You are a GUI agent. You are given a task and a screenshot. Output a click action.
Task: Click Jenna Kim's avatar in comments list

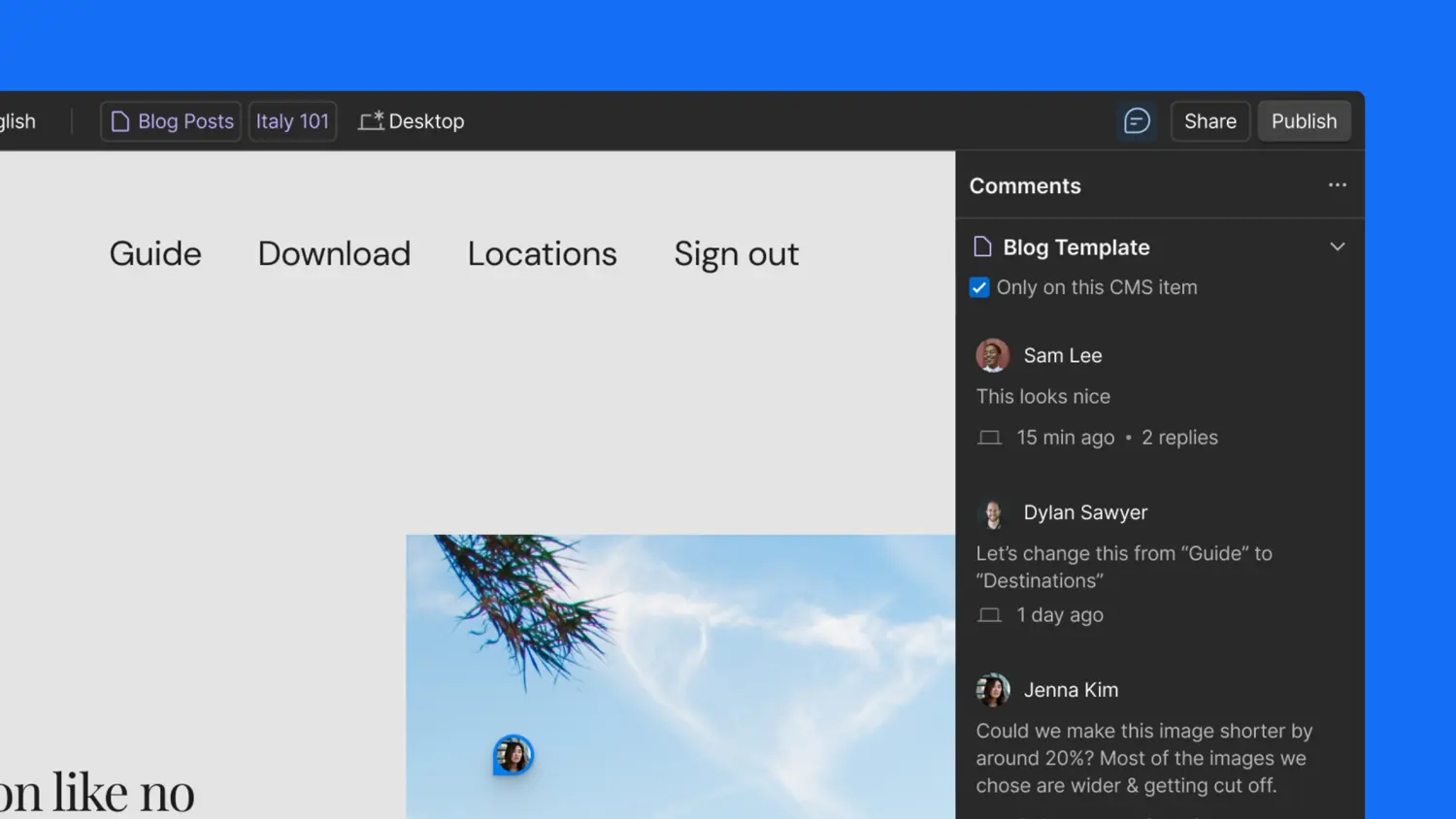pos(992,690)
